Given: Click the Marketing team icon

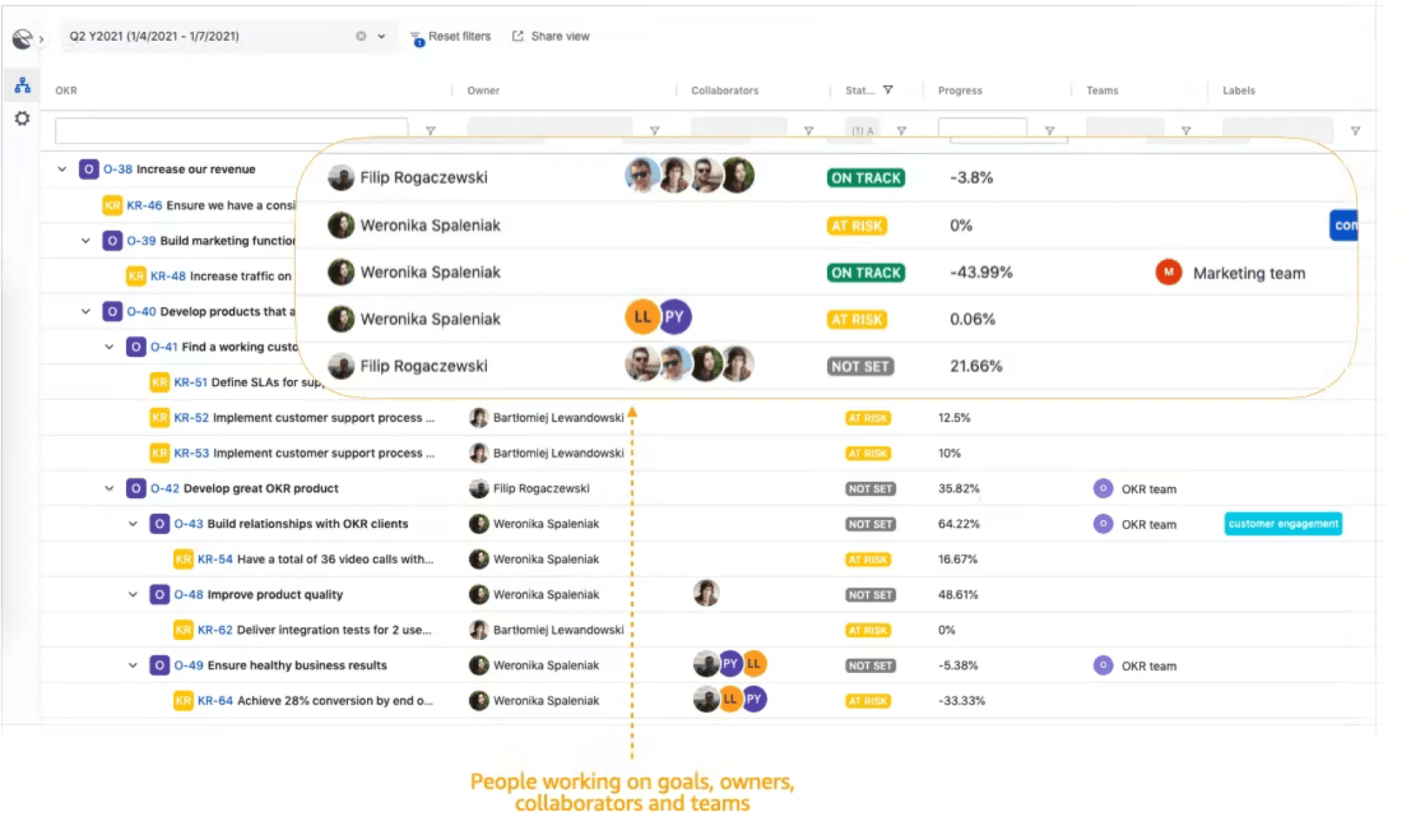Looking at the screenshot, I should tap(1168, 273).
